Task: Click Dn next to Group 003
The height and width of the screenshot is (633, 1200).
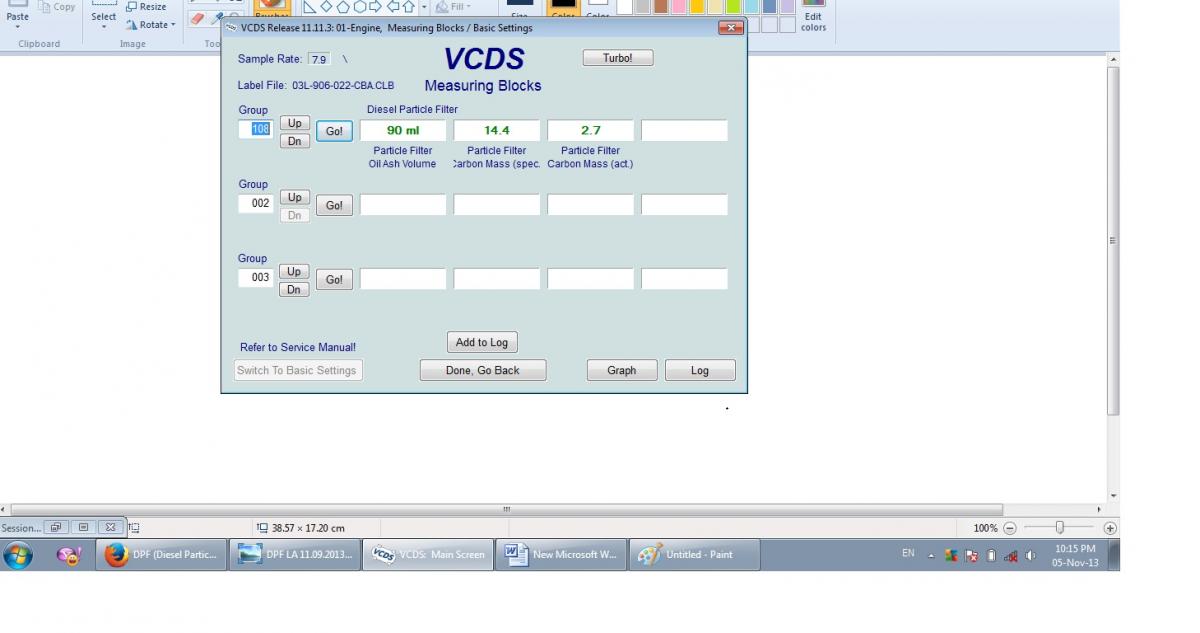Action: (x=294, y=289)
